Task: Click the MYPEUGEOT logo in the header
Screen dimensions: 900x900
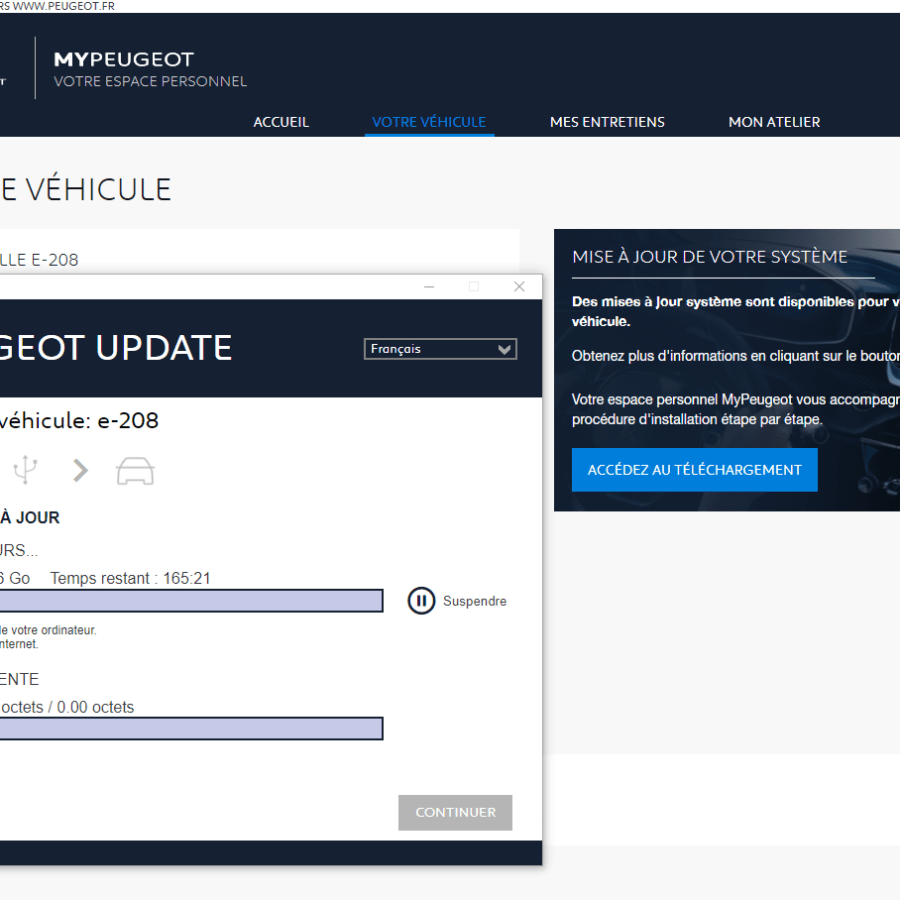Action: click(x=124, y=60)
